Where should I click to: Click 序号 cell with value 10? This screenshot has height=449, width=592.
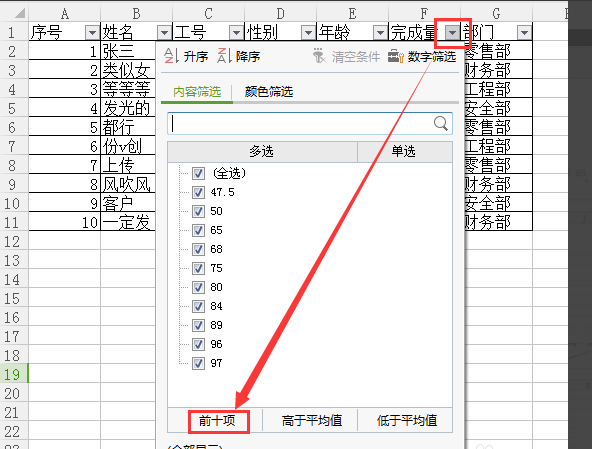pyautogui.click(x=65, y=222)
